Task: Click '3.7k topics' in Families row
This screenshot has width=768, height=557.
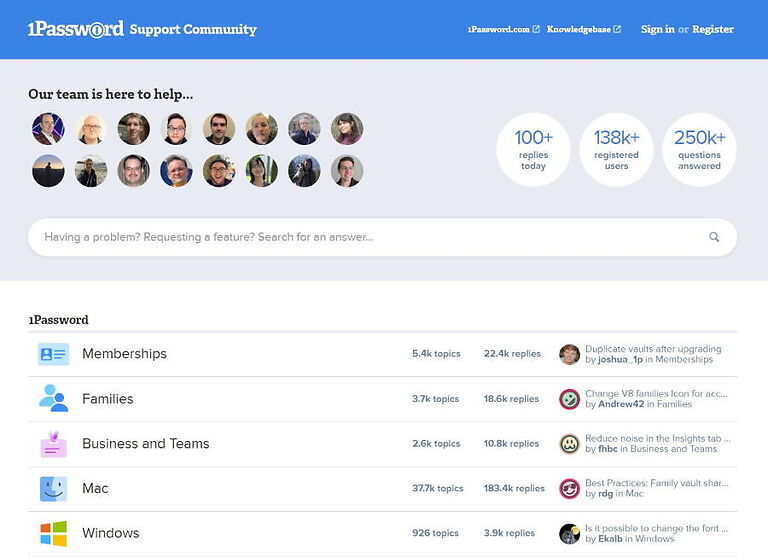Action: [x=435, y=399]
